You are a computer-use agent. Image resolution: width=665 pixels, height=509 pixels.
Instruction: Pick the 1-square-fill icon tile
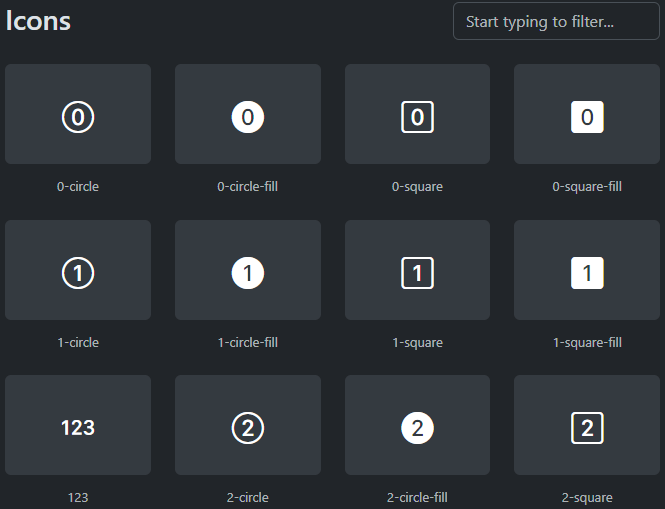(587, 271)
